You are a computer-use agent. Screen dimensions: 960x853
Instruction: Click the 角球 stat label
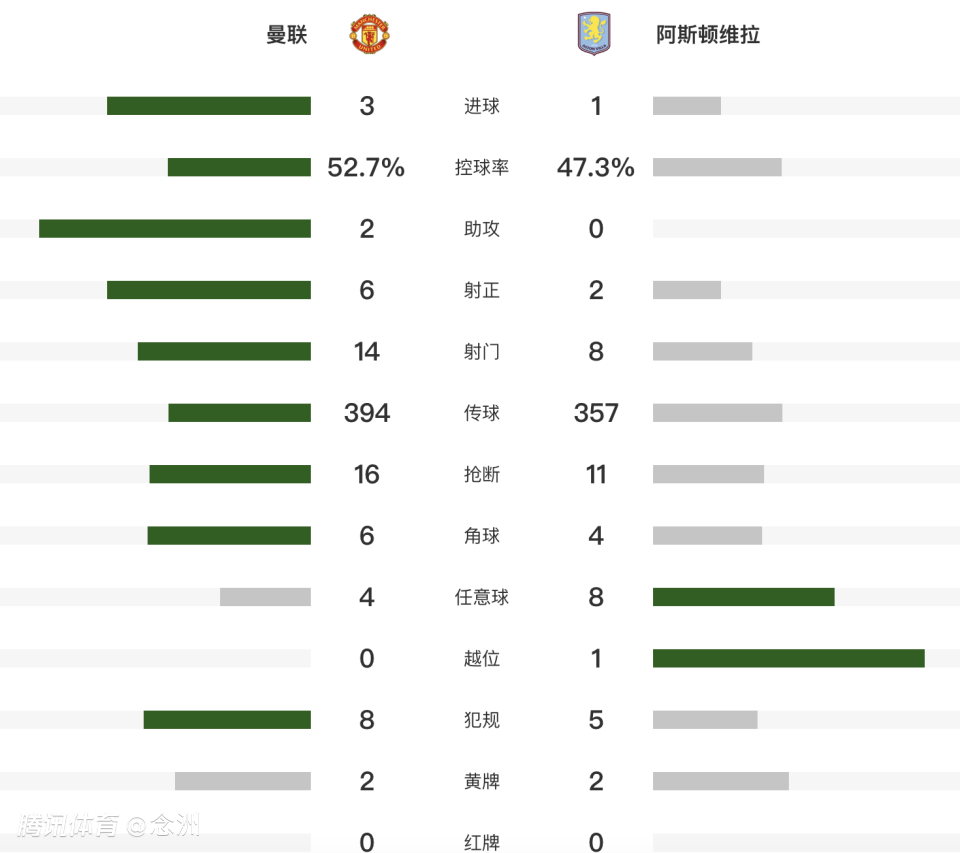(x=482, y=536)
